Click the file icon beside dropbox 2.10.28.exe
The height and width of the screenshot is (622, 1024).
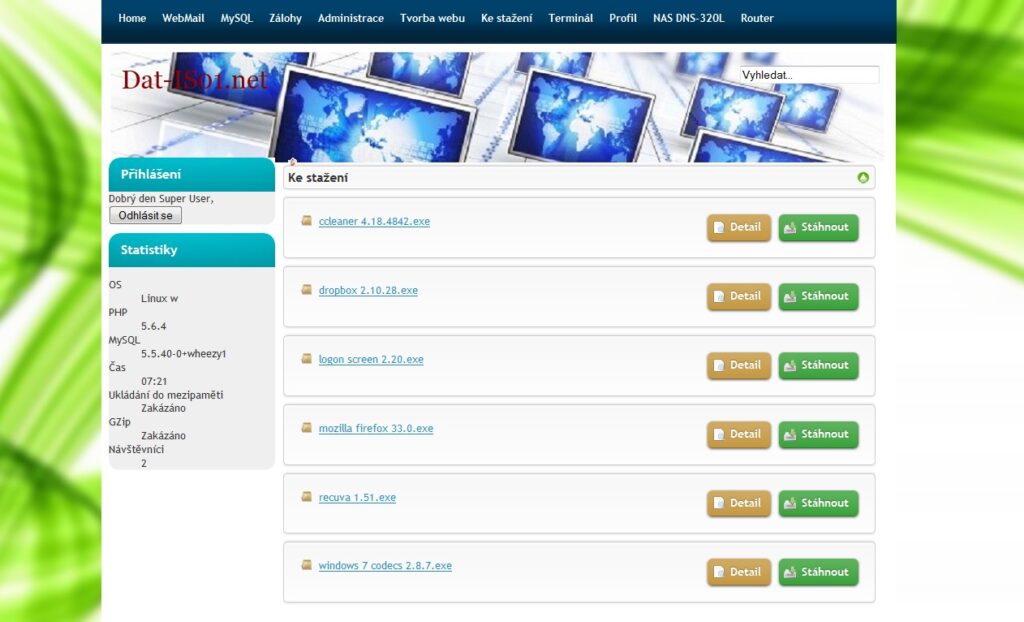(307, 290)
